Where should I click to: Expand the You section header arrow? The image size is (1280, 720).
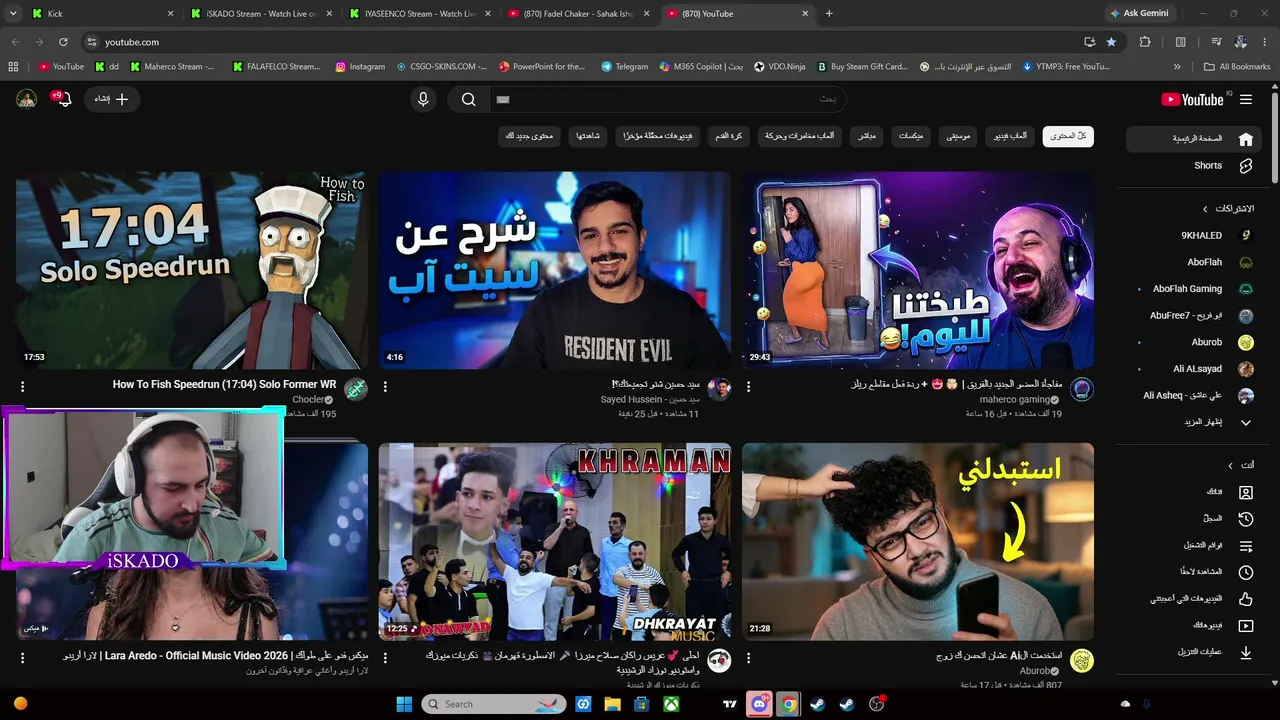[1231, 465]
